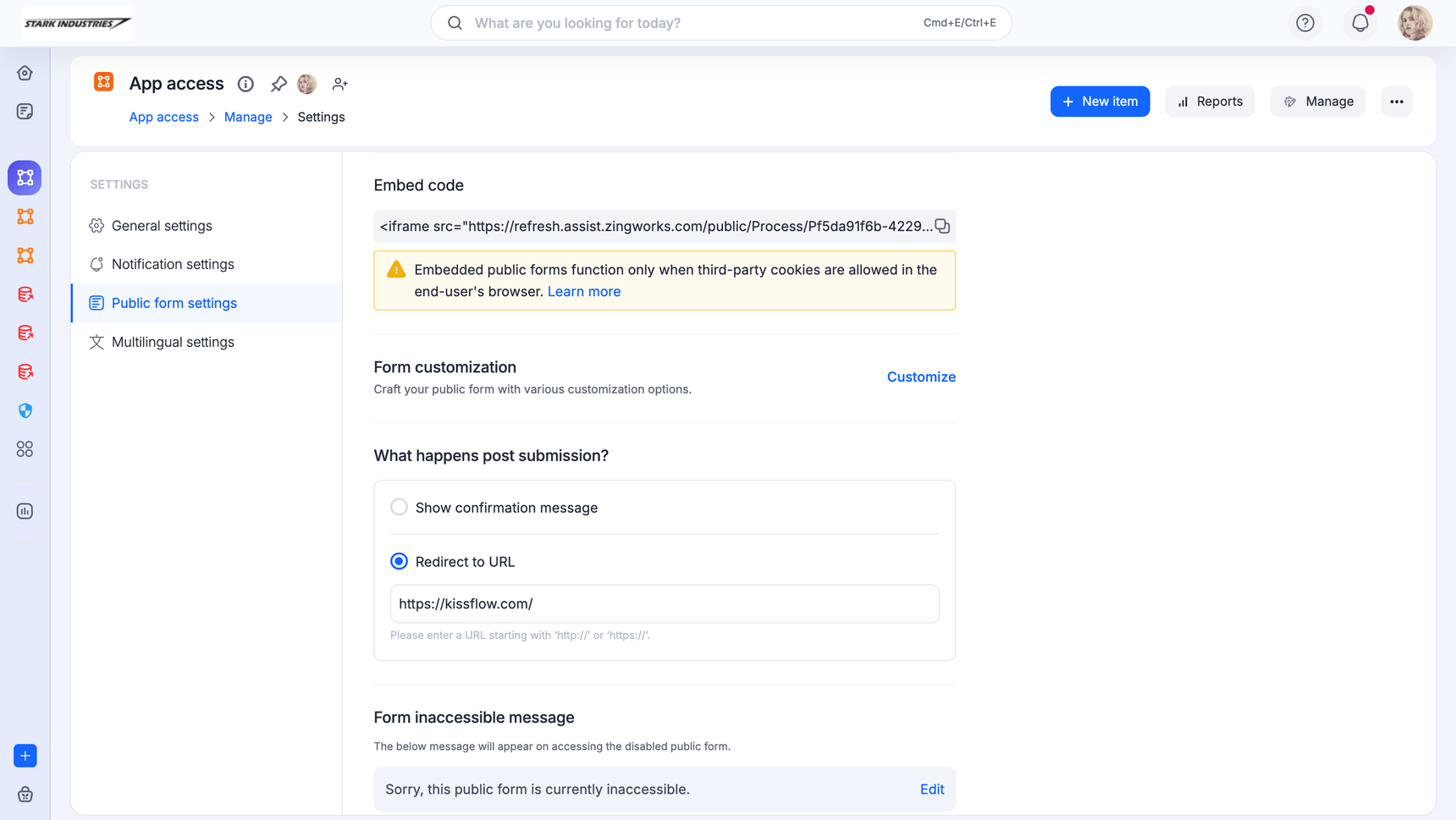Open the notifications bell
This screenshot has height=820, width=1456.
(x=1359, y=23)
